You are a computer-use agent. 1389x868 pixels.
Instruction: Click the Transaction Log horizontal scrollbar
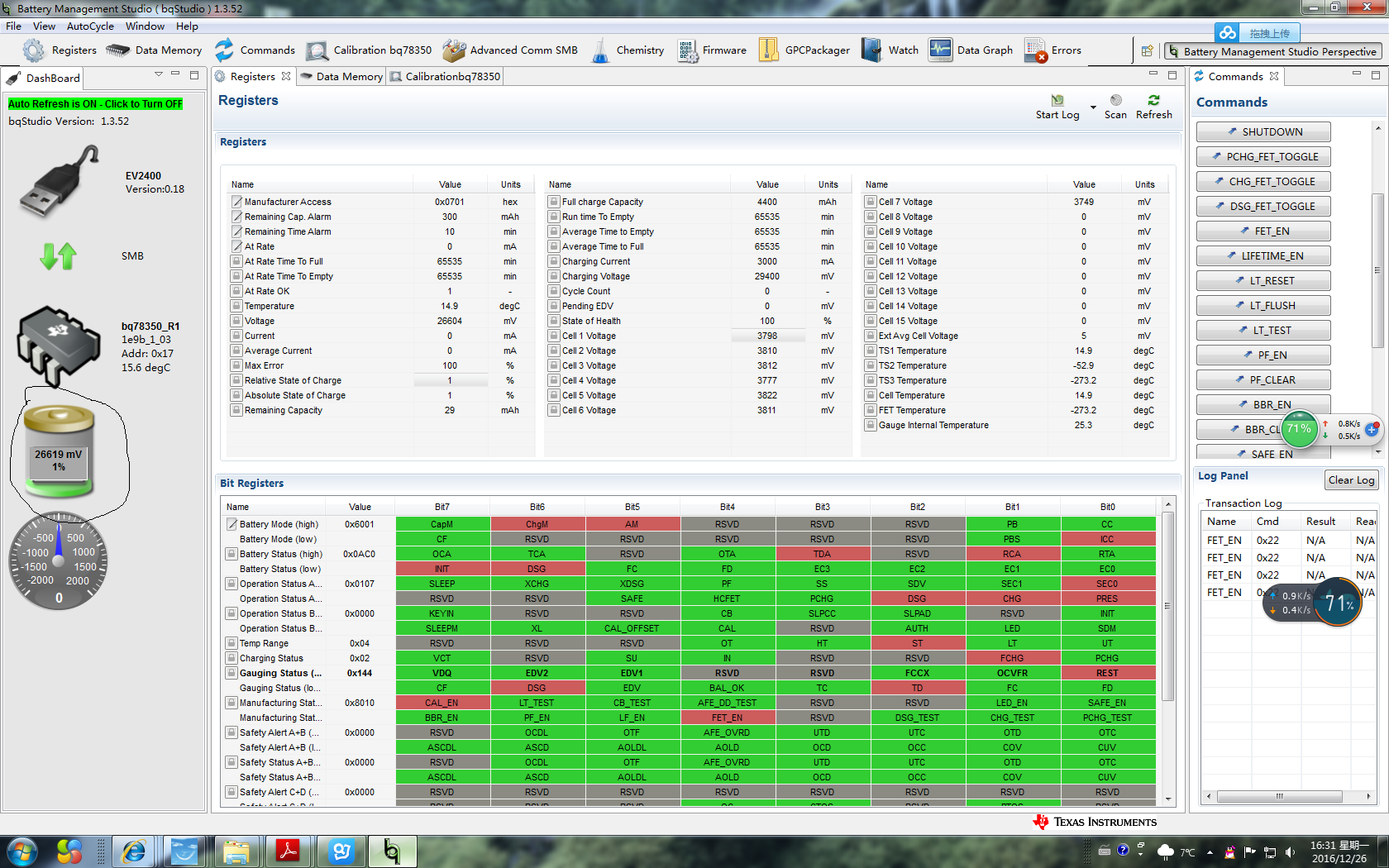[x=1280, y=797]
